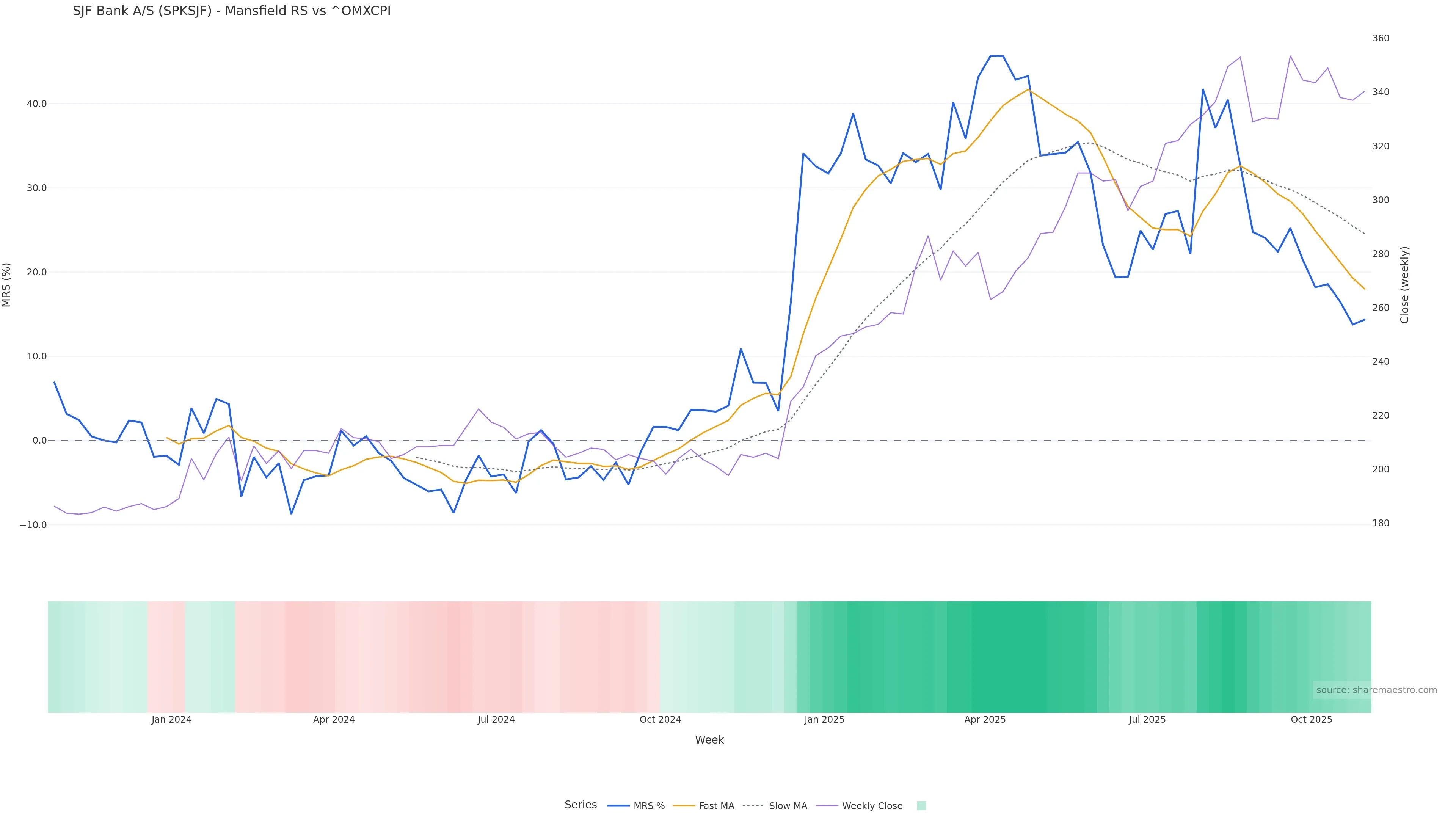Image resolution: width=1456 pixels, height=819 pixels.
Task: Click the chart title SJF Bank A/S
Action: pos(231,11)
